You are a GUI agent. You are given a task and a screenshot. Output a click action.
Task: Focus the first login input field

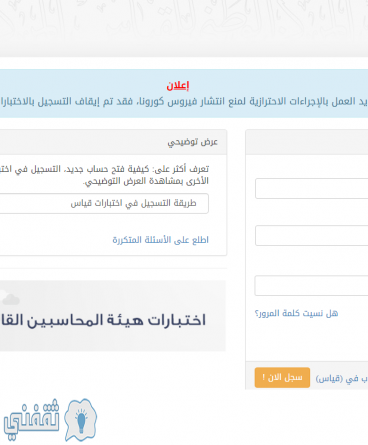coord(312,188)
